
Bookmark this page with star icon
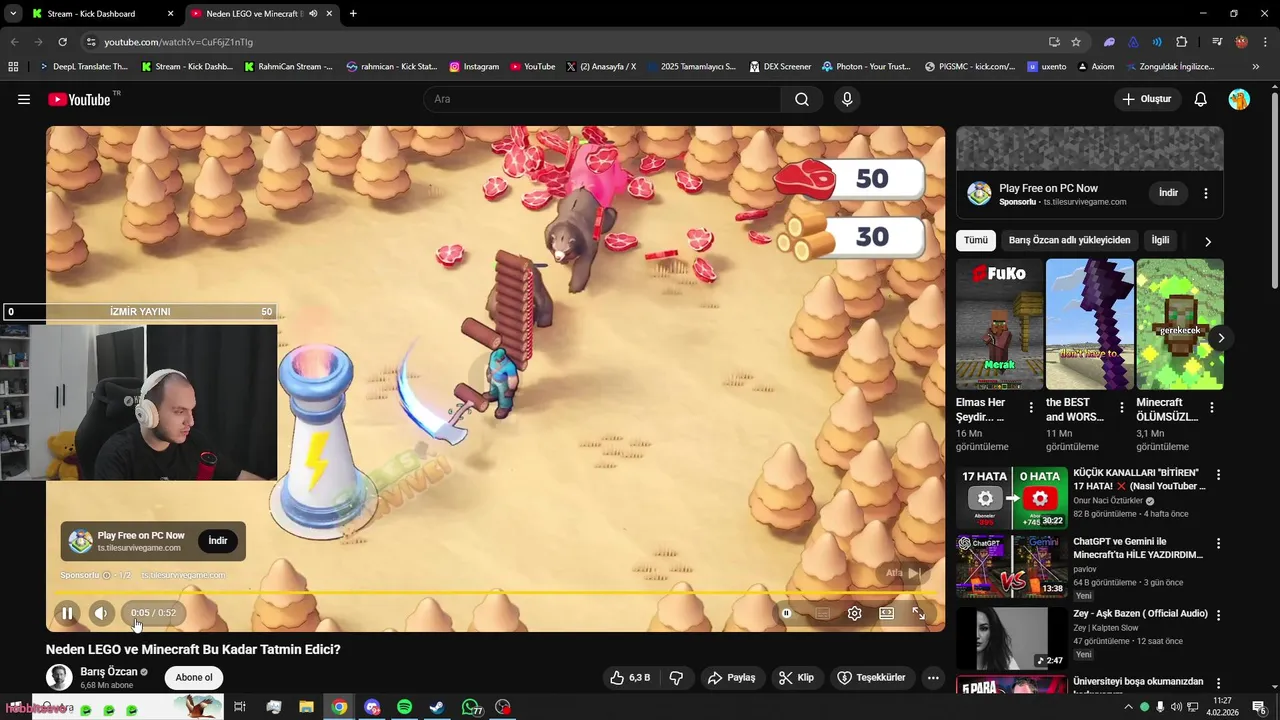(x=1076, y=42)
